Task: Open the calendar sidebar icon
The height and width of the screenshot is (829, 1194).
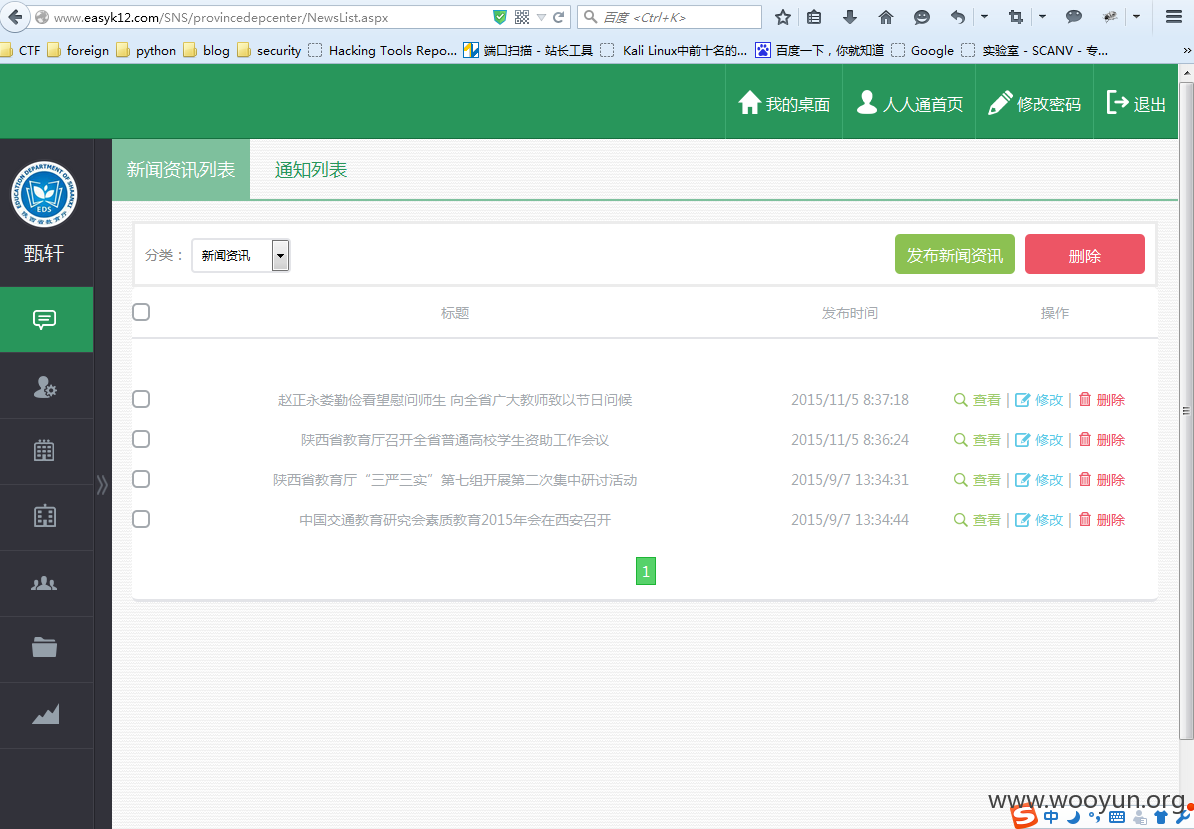Action: 44,451
